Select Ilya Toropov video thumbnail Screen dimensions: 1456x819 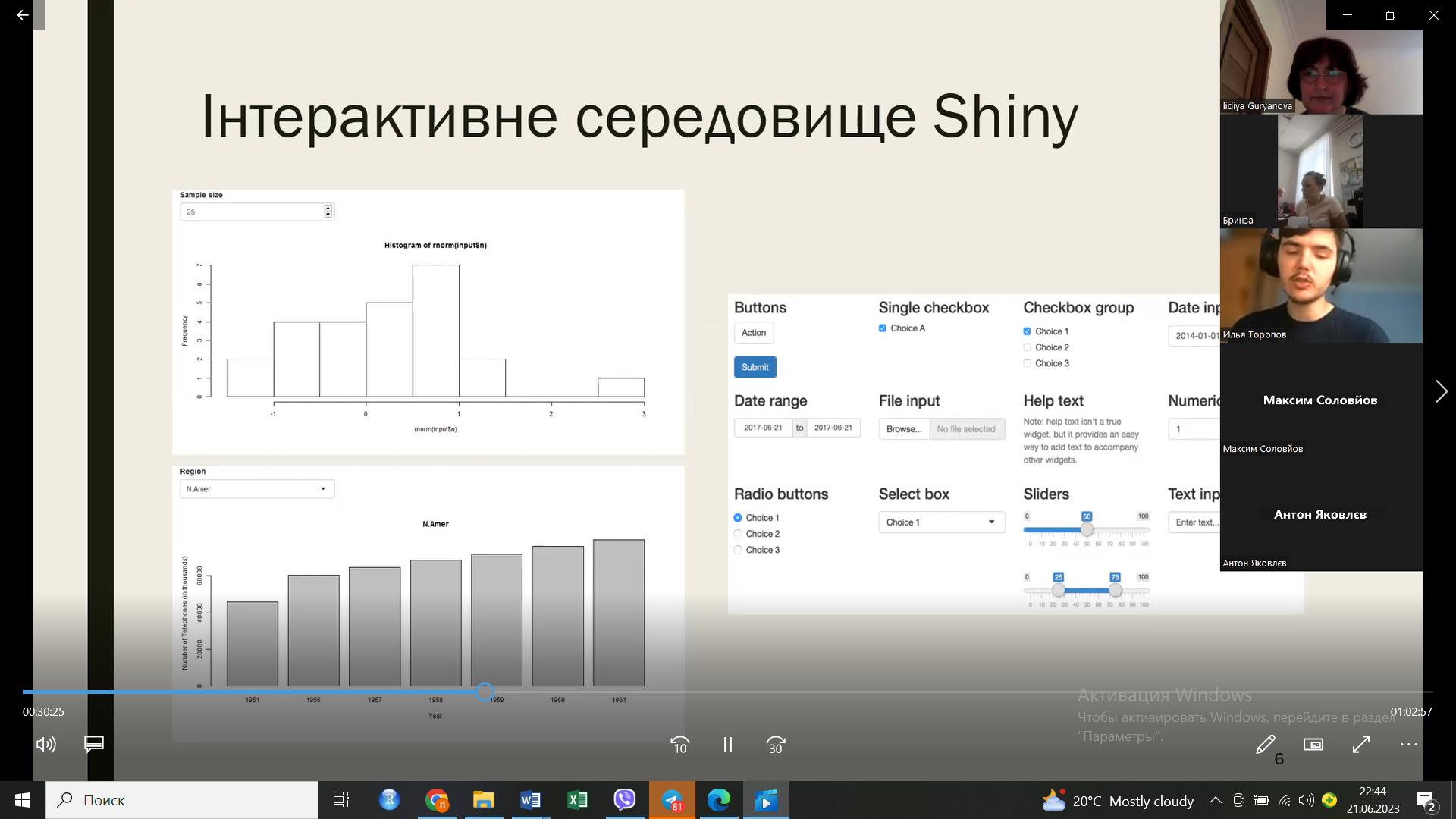tap(1320, 286)
